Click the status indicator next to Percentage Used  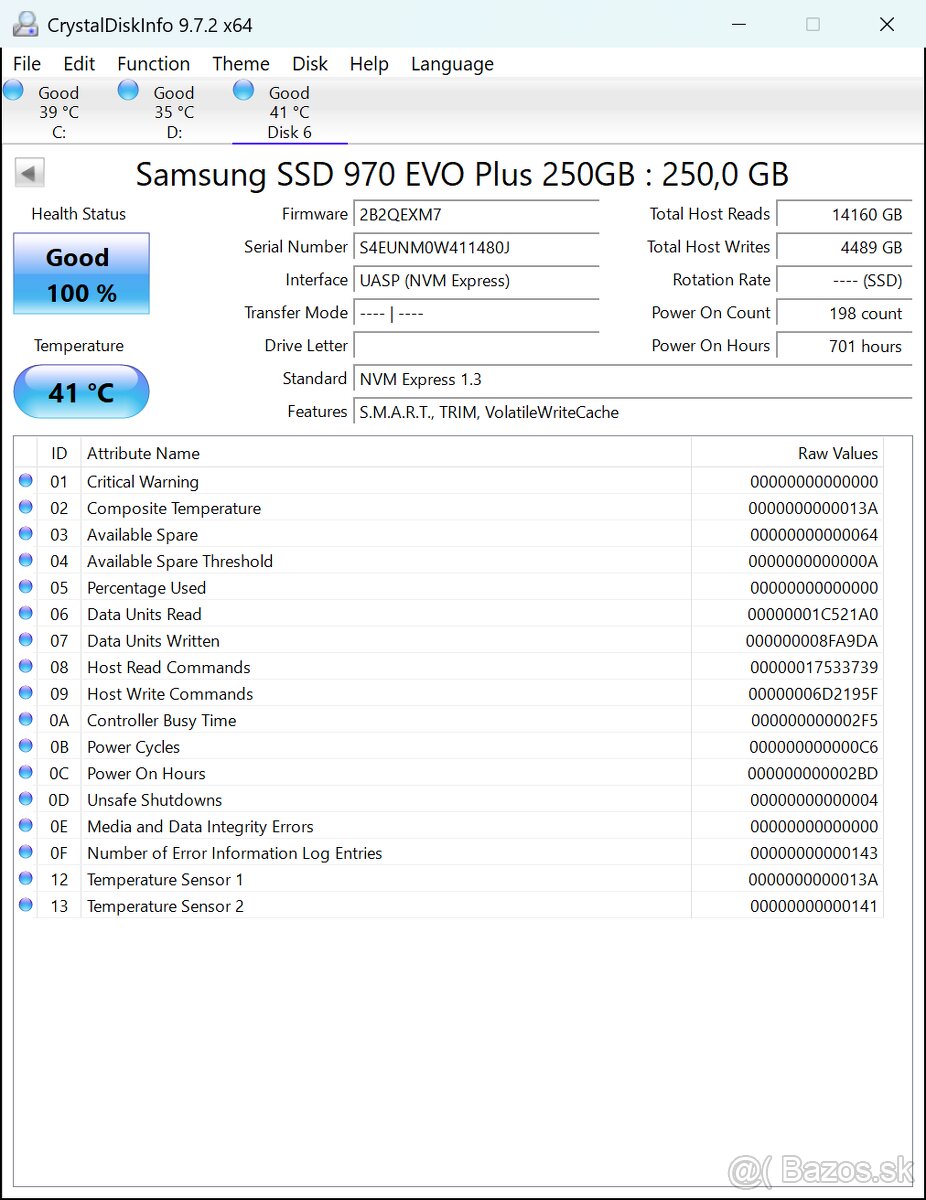[25, 587]
